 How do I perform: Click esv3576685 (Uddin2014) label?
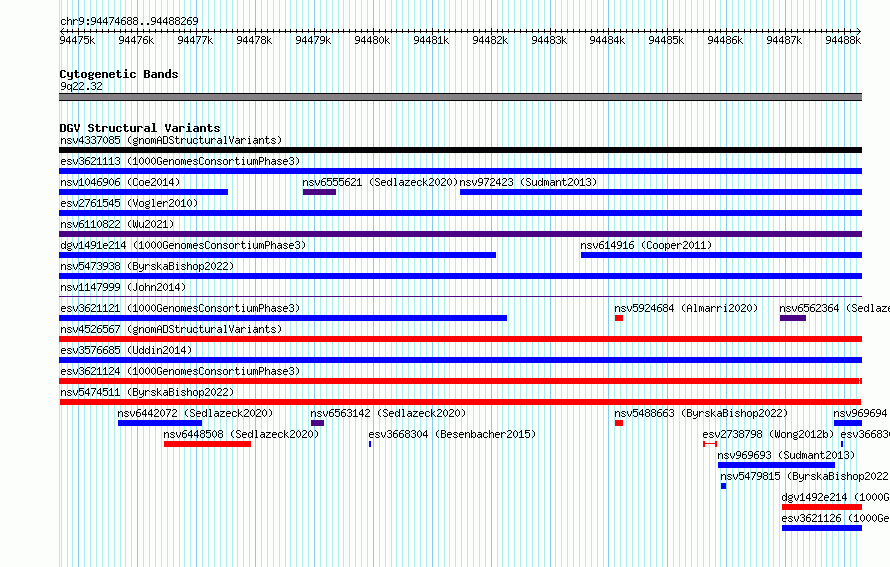126,350
